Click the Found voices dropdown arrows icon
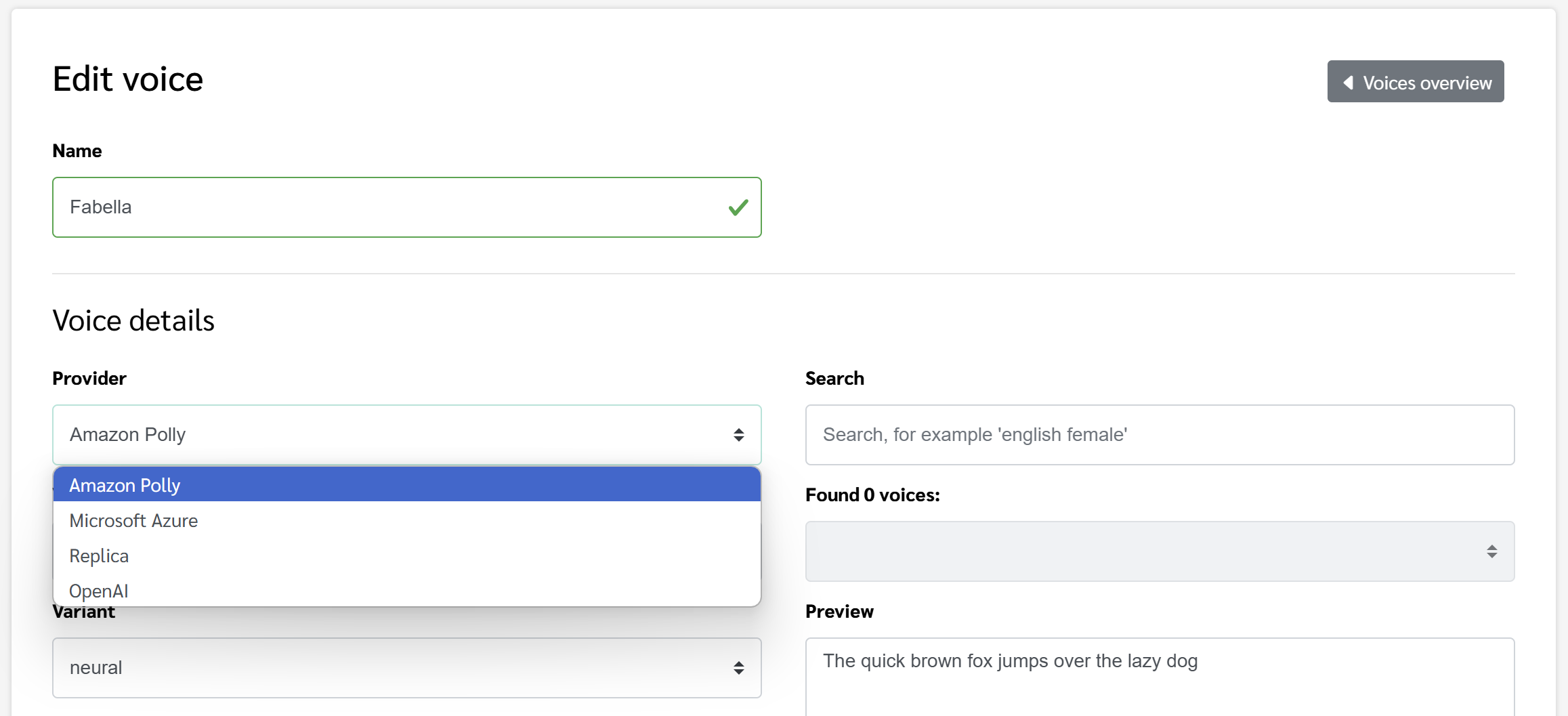1568x716 pixels. pos(1492,551)
